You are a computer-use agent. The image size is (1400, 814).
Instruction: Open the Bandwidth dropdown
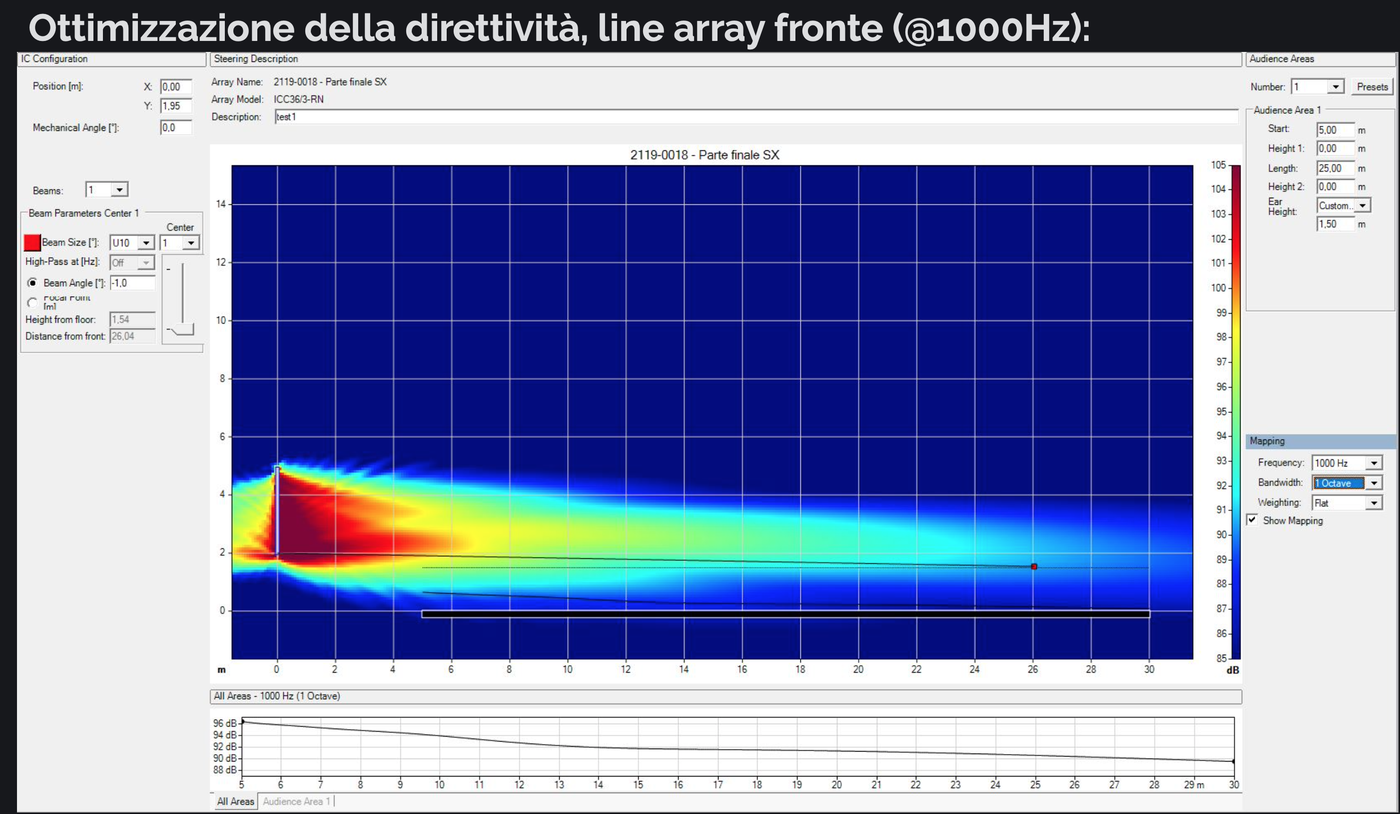[1373, 483]
